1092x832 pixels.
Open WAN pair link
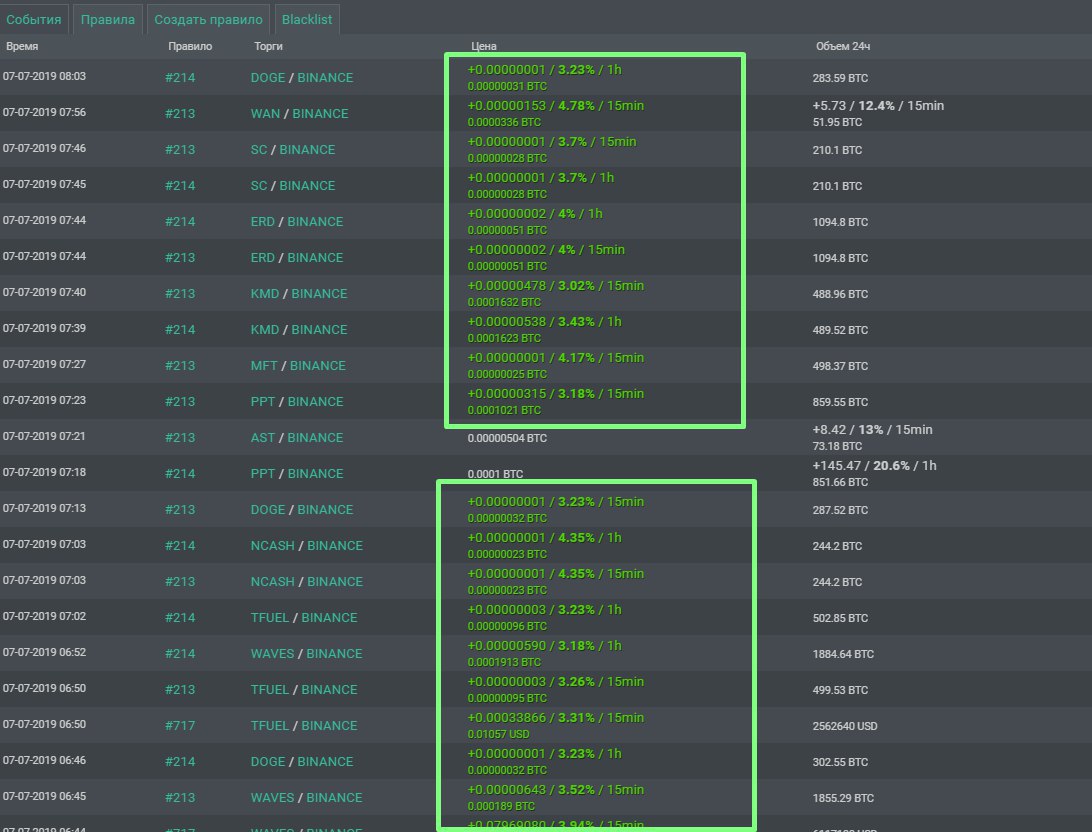[265, 113]
